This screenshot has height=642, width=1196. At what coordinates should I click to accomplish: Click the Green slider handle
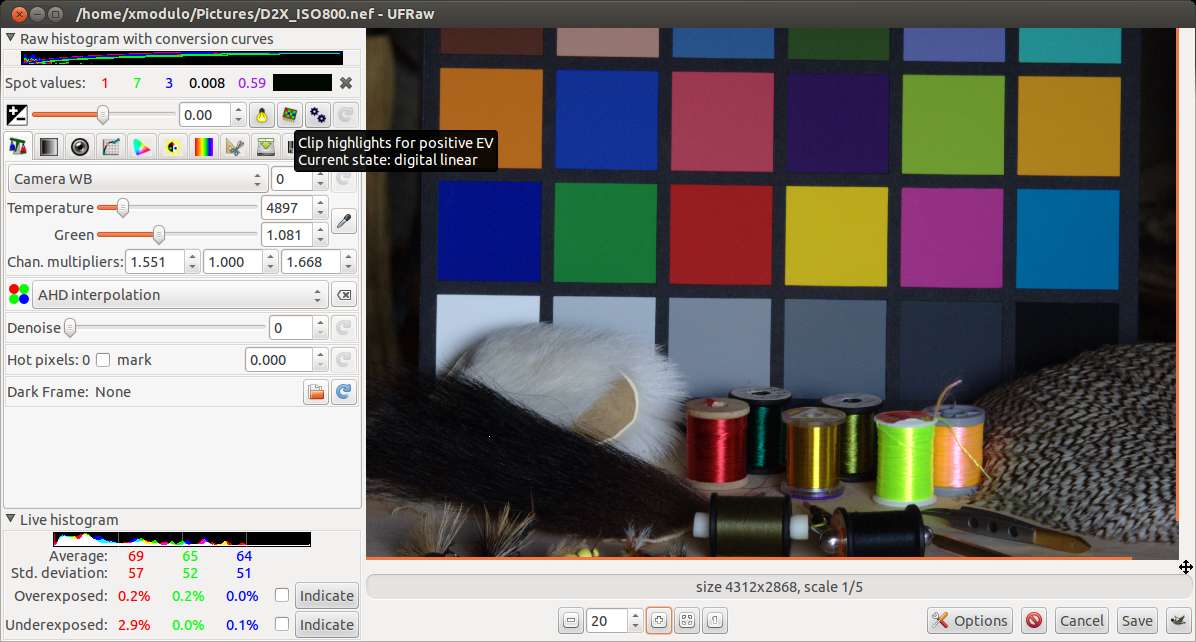(159, 235)
